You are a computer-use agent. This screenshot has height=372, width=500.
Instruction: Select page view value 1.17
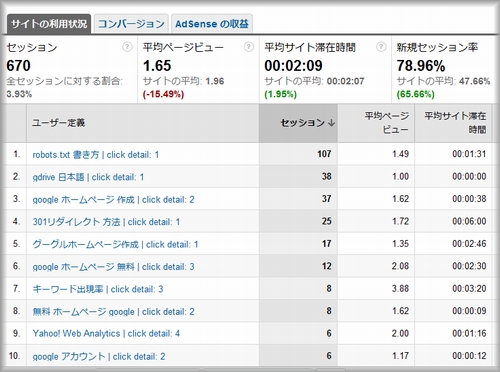point(400,356)
